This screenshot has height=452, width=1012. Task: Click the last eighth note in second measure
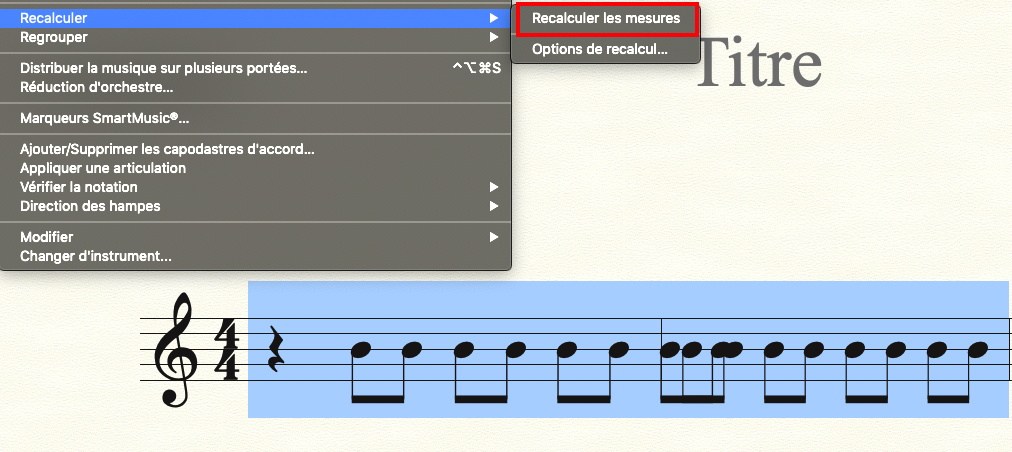click(978, 349)
